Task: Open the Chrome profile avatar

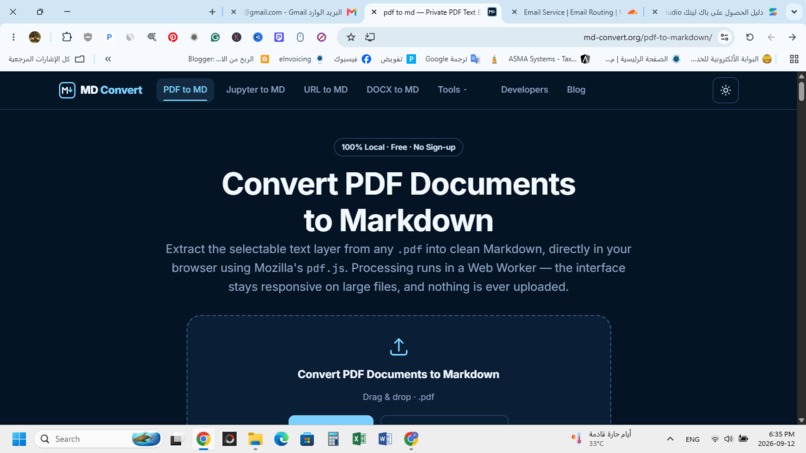Action: (34, 37)
